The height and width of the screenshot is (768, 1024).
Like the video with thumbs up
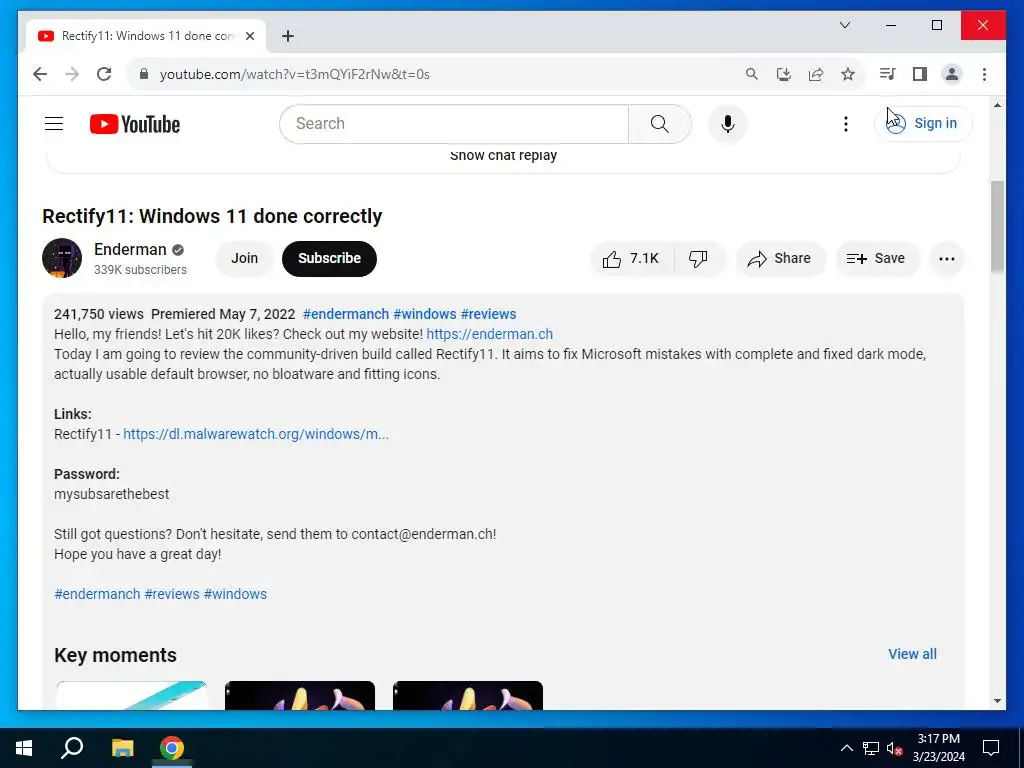pos(632,259)
